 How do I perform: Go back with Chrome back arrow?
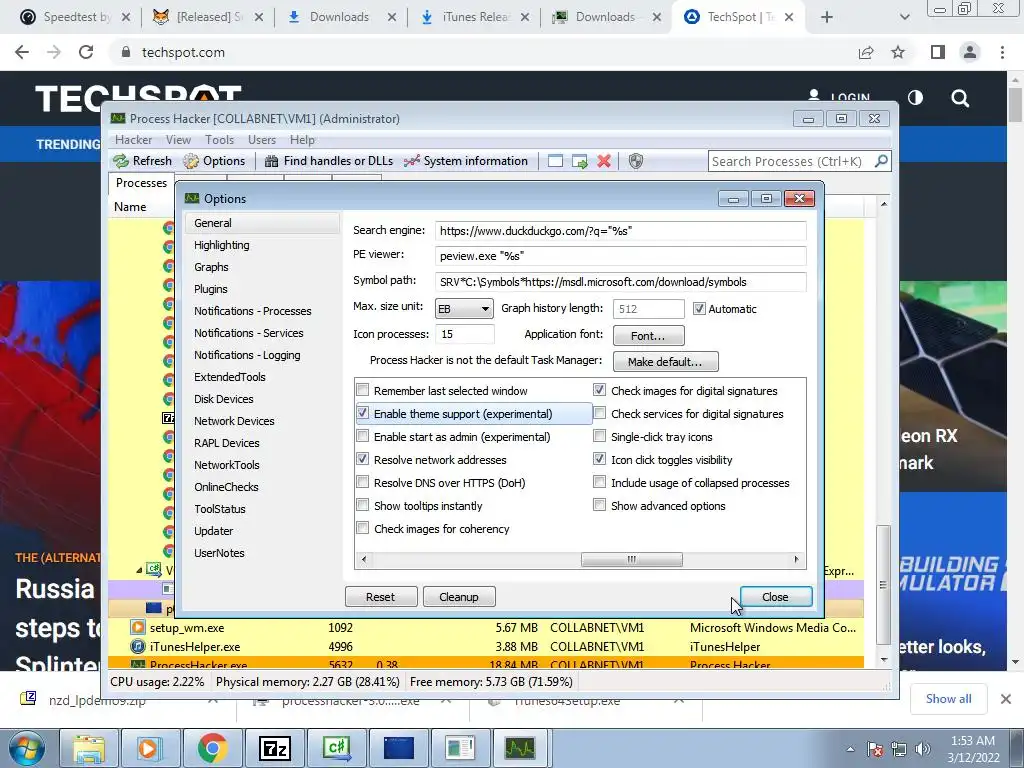tap(22, 52)
